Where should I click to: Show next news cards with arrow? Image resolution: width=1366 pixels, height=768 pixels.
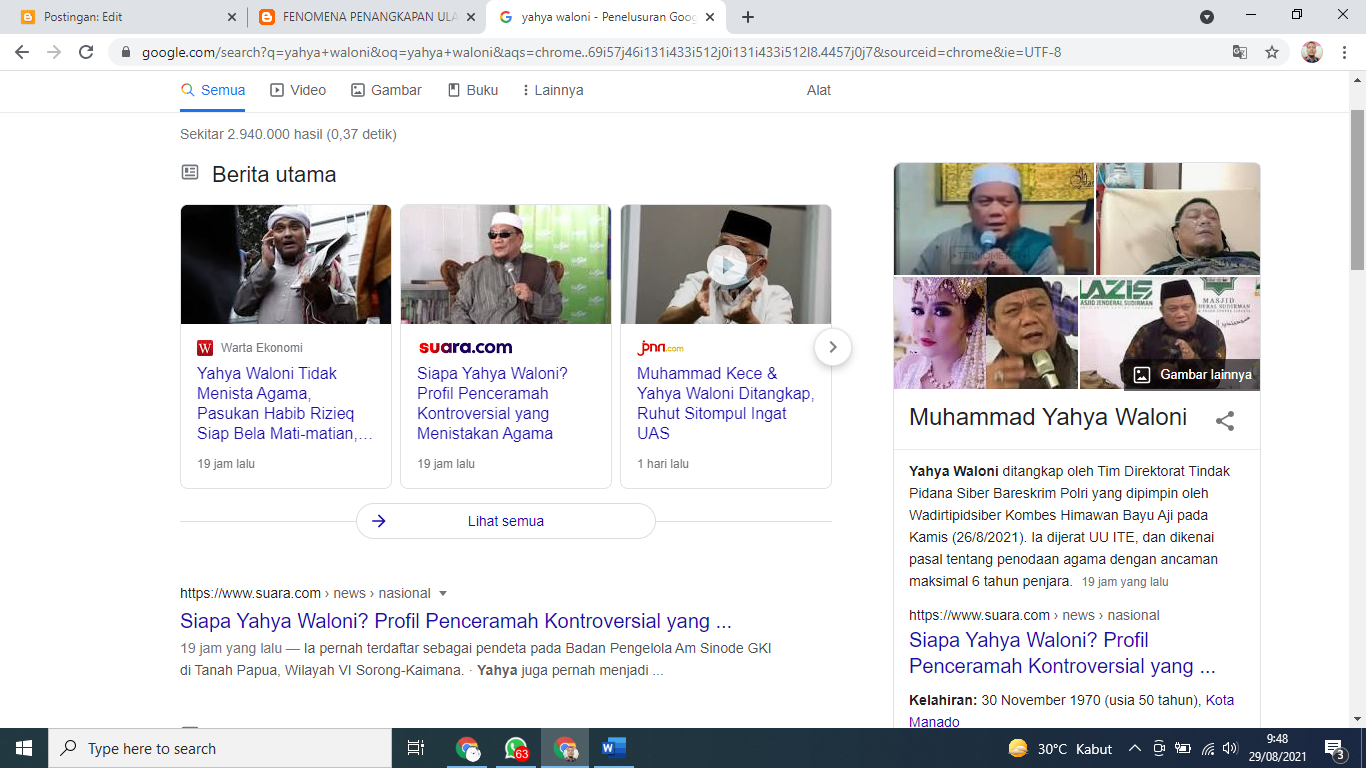point(833,347)
